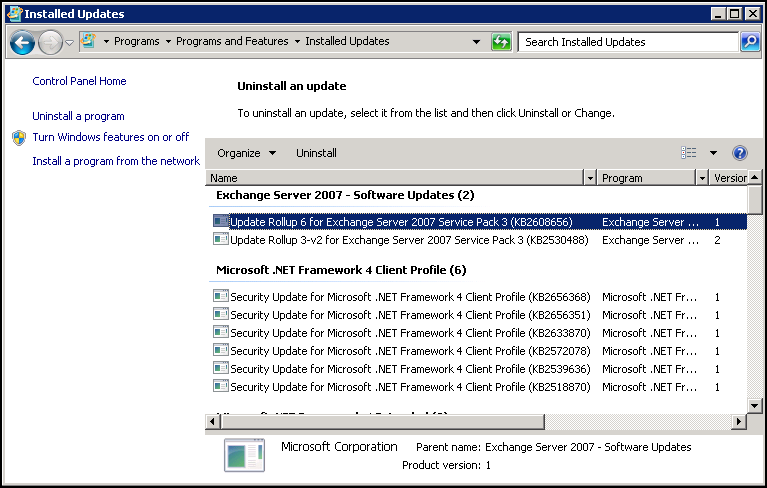The height and width of the screenshot is (488, 767).
Task: Open the Program column filter dropdown
Action: coord(702,178)
